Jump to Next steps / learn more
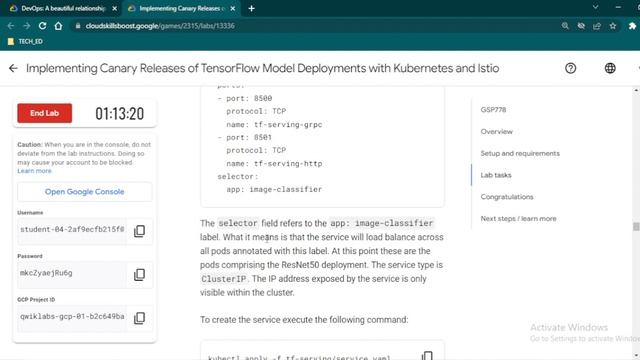The image size is (640, 360). pyautogui.click(x=518, y=218)
